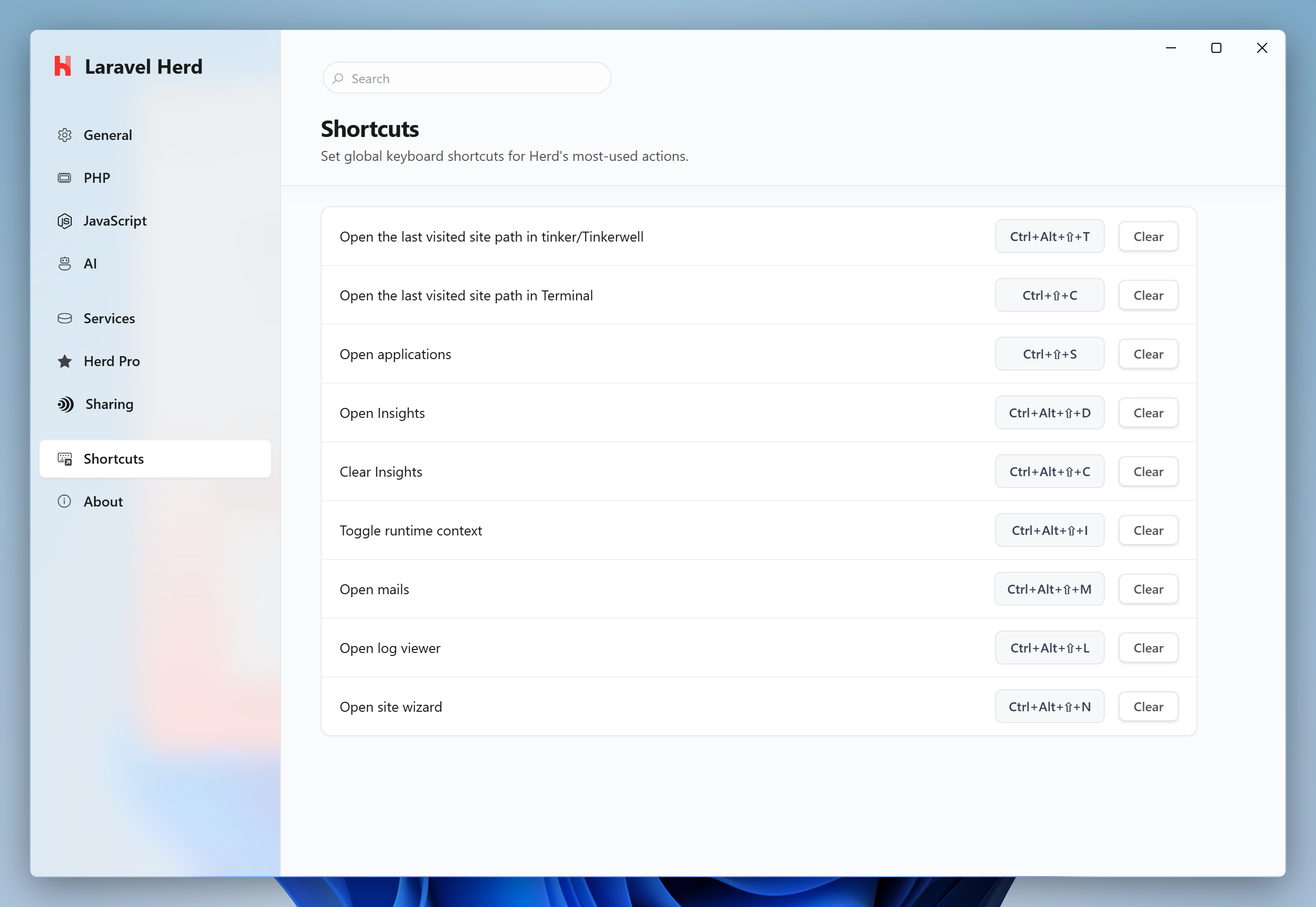Clear the Open site wizard shortcut
The image size is (1316, 907).
[x=1148, y=706]
